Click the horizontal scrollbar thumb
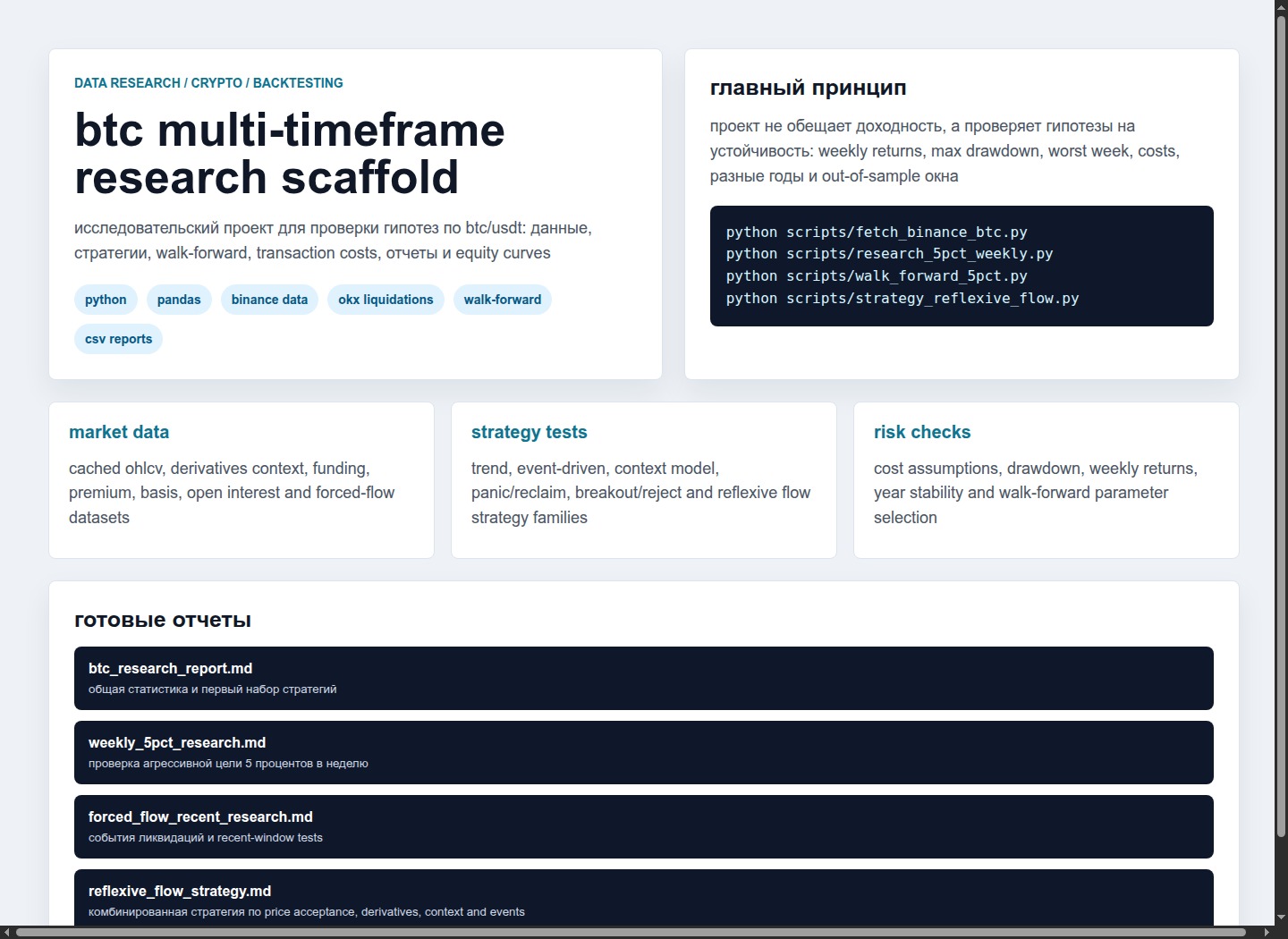Image resolution: width=1288 pixels, height=939 pixels. (x=631, y=932)
